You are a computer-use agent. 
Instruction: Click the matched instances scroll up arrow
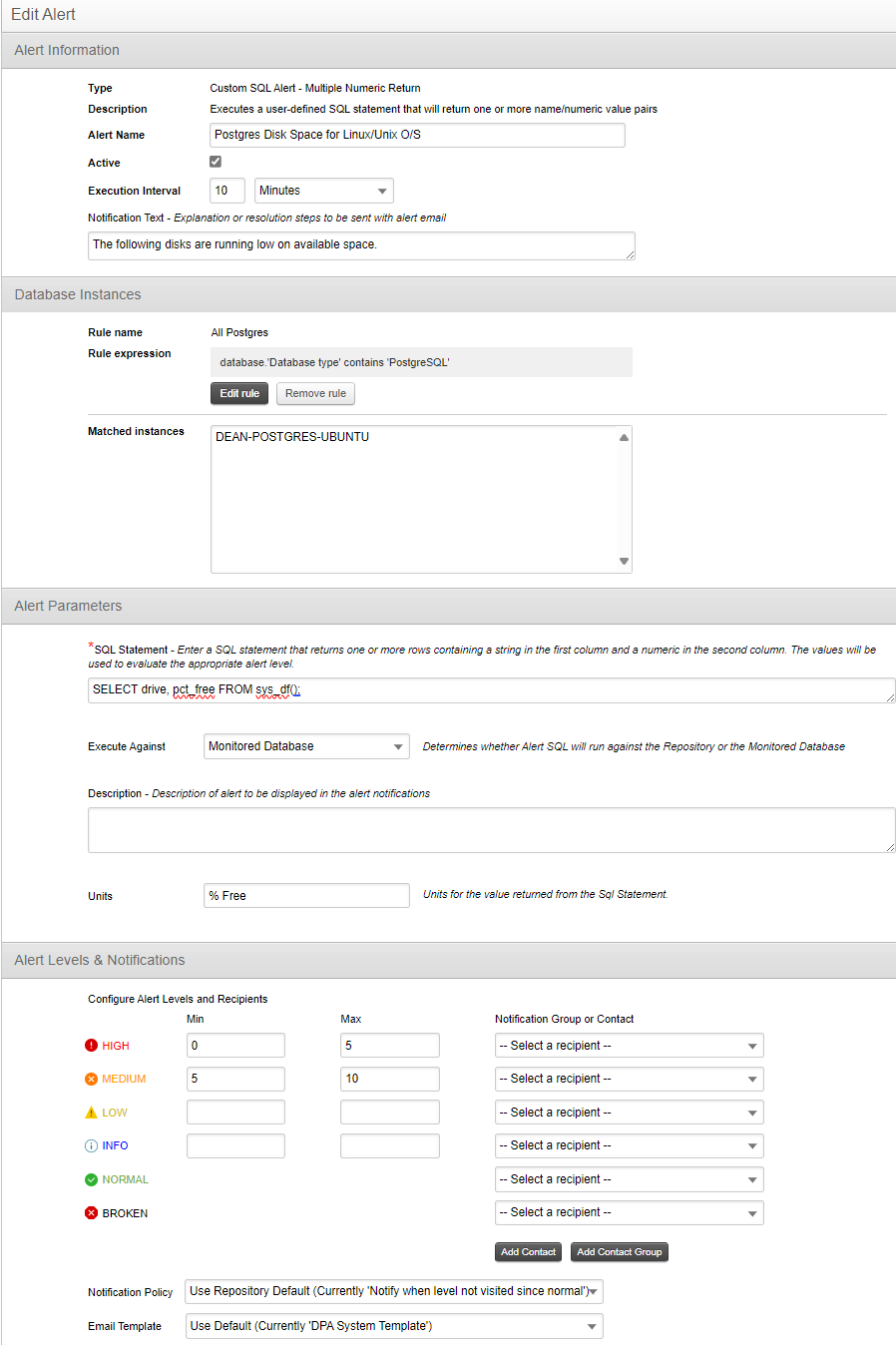(x=624, y=437)
